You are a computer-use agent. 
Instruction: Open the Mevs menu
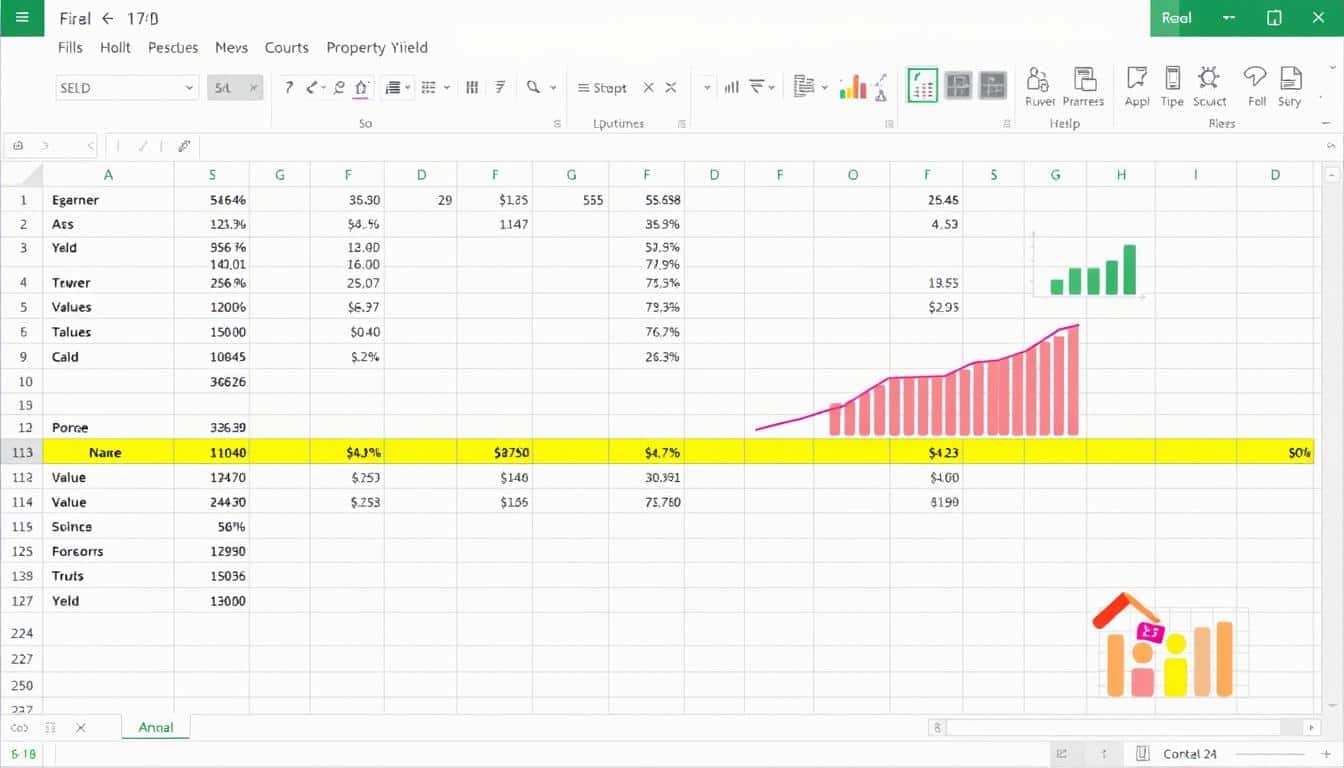(x=231, y=47)
